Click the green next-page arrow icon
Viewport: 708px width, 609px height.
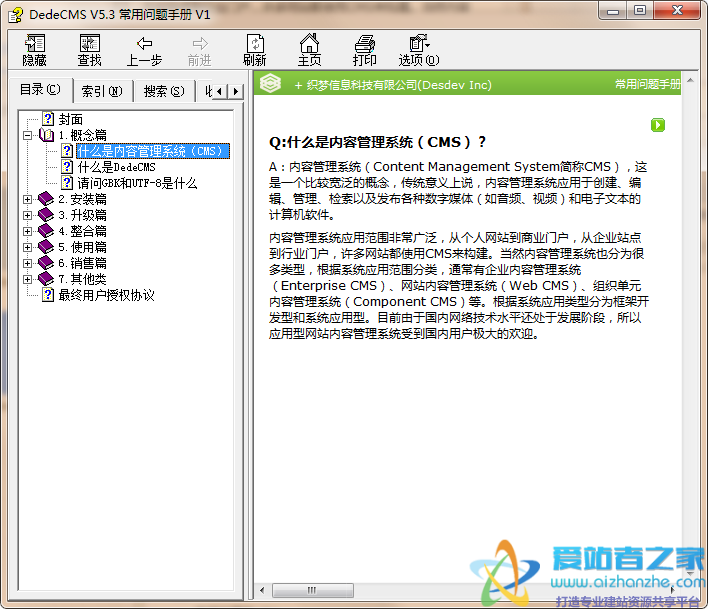(658, 125)
